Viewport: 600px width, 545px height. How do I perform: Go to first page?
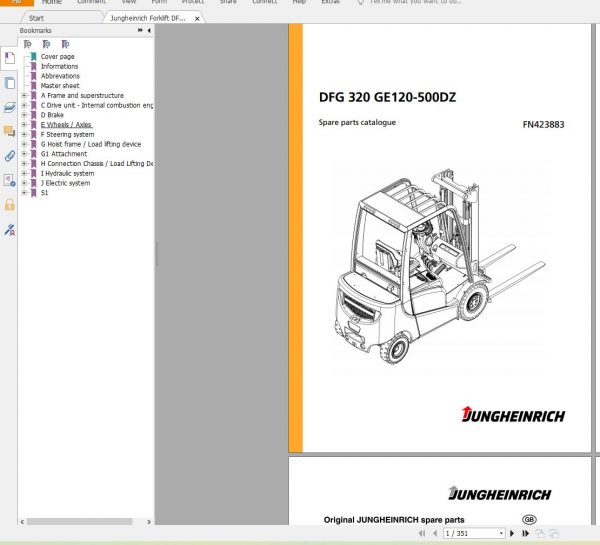(x=422, y=533)
